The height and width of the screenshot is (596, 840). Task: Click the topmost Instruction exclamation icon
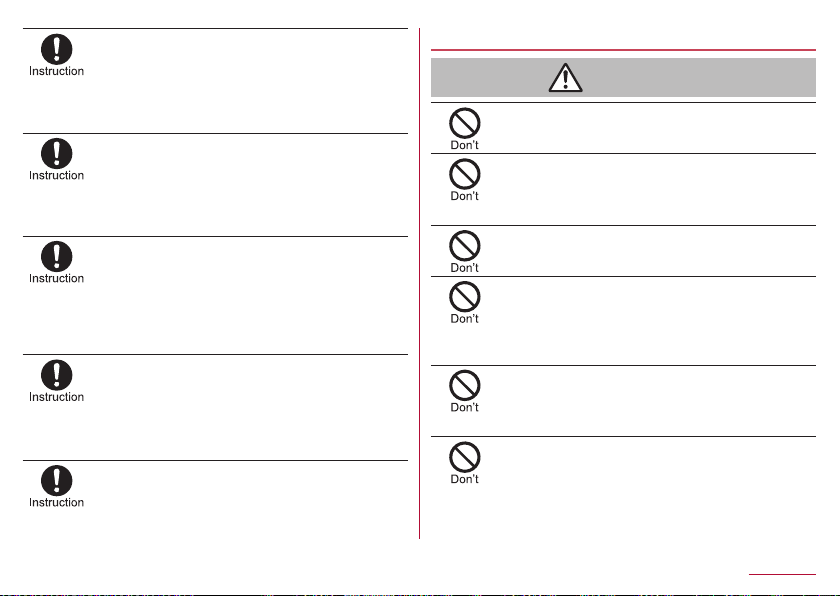click(57, 49)
